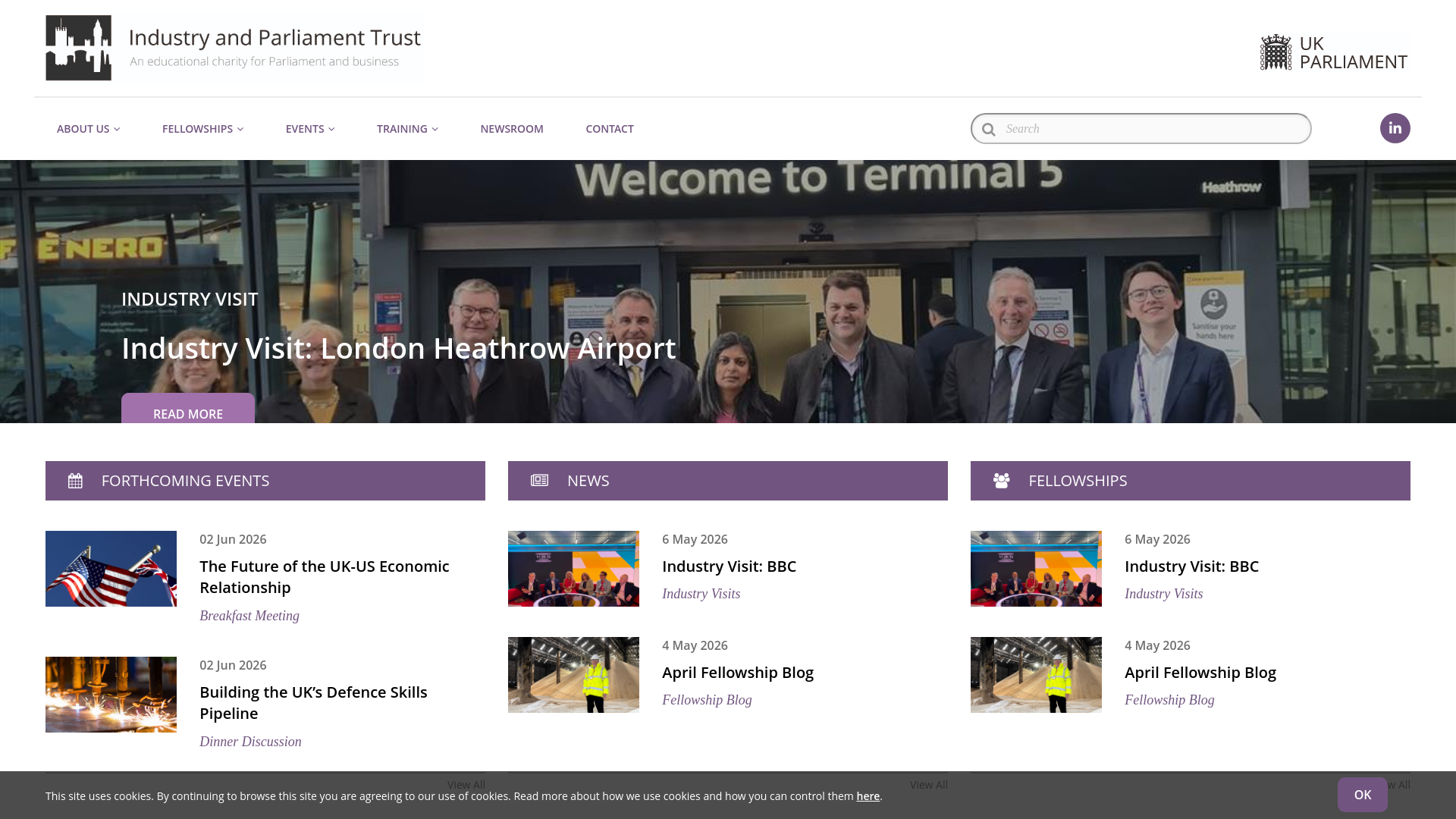Open April Fellowship Blog in Fellowships
1456x819 pixels.
tap(1200, 673)
